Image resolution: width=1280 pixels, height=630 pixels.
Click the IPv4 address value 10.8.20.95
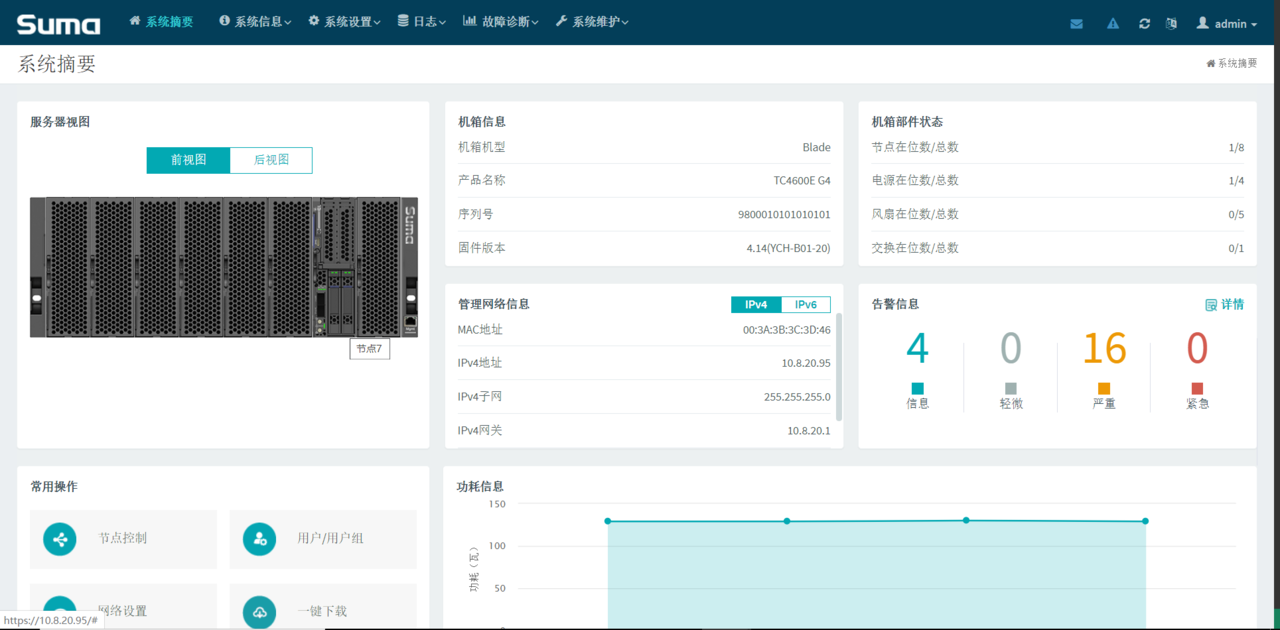point(806,364)
